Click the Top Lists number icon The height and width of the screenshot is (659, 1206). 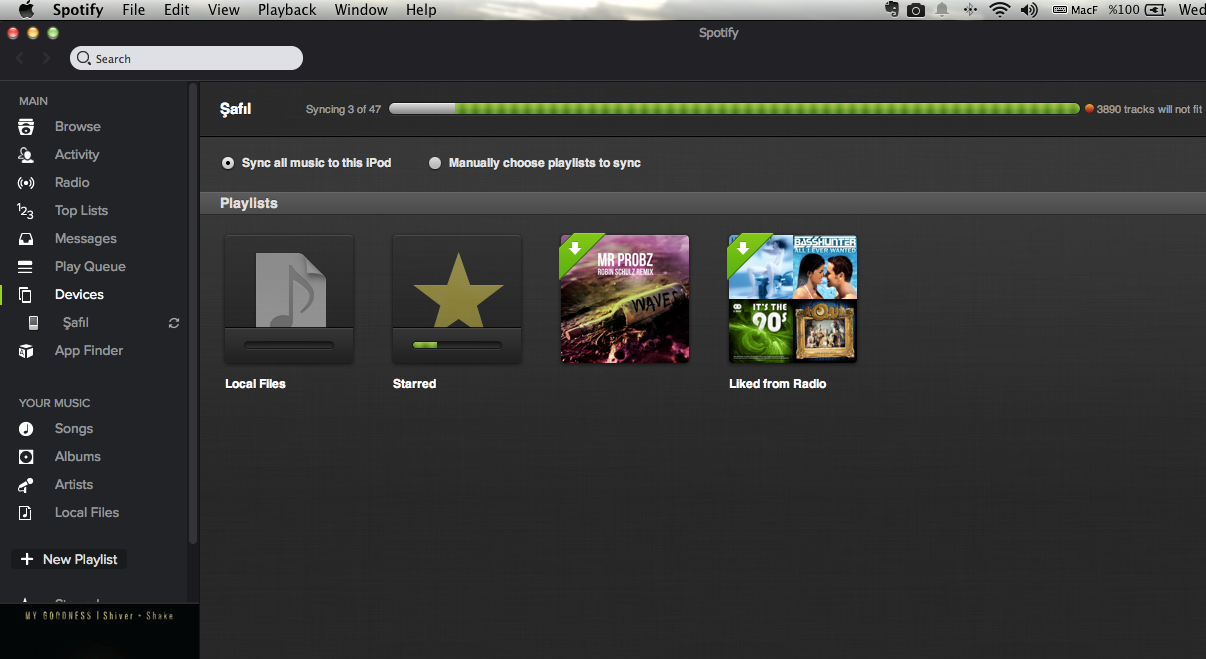tap(26, 211)
